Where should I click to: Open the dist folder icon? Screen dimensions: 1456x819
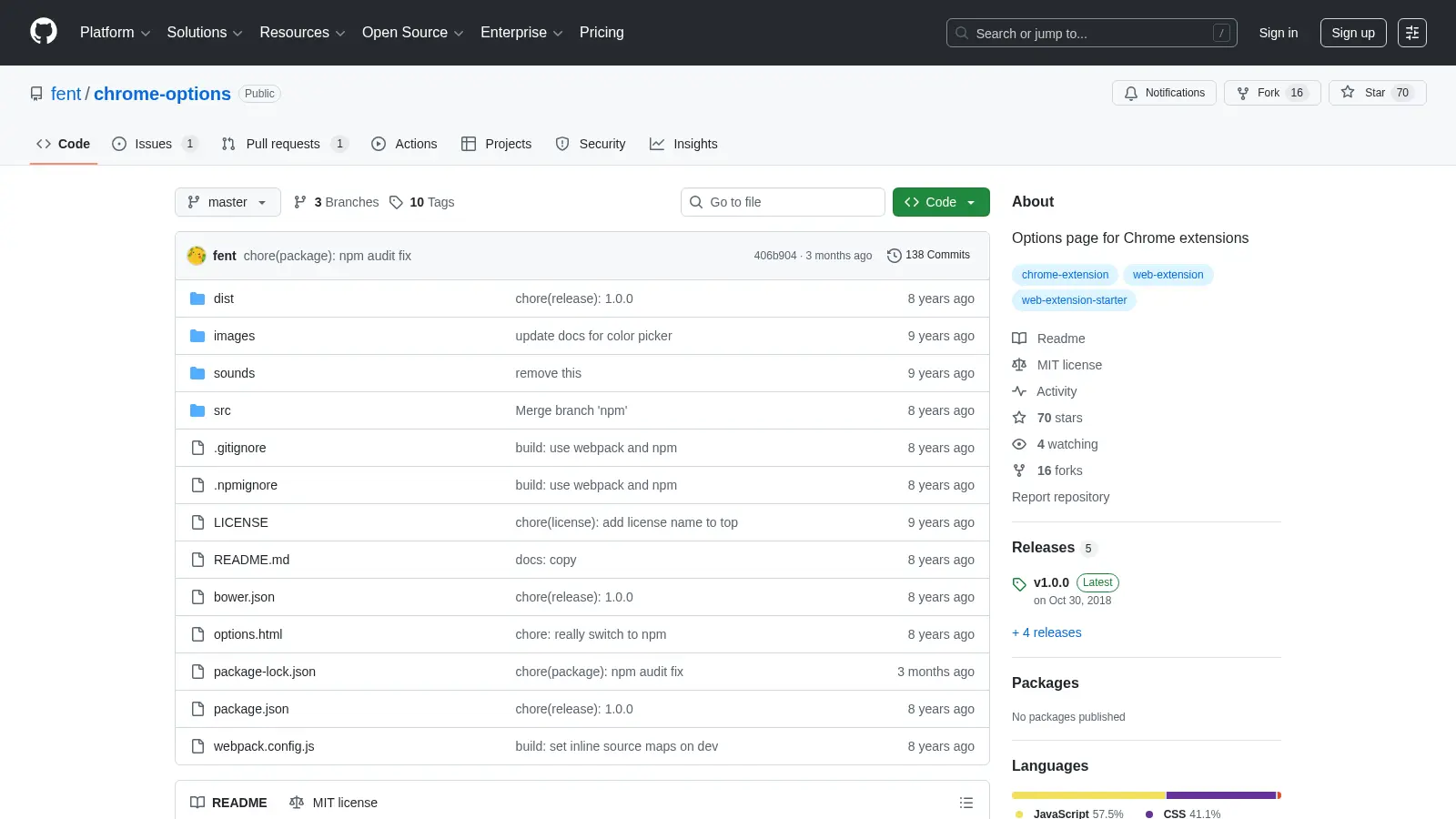coord(197,298)
